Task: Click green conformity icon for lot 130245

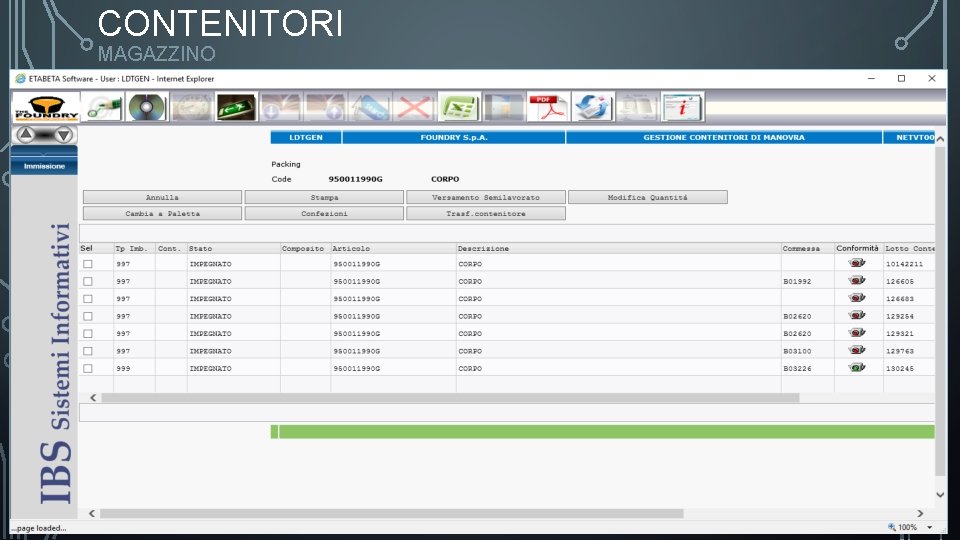Action: [857, 368]
